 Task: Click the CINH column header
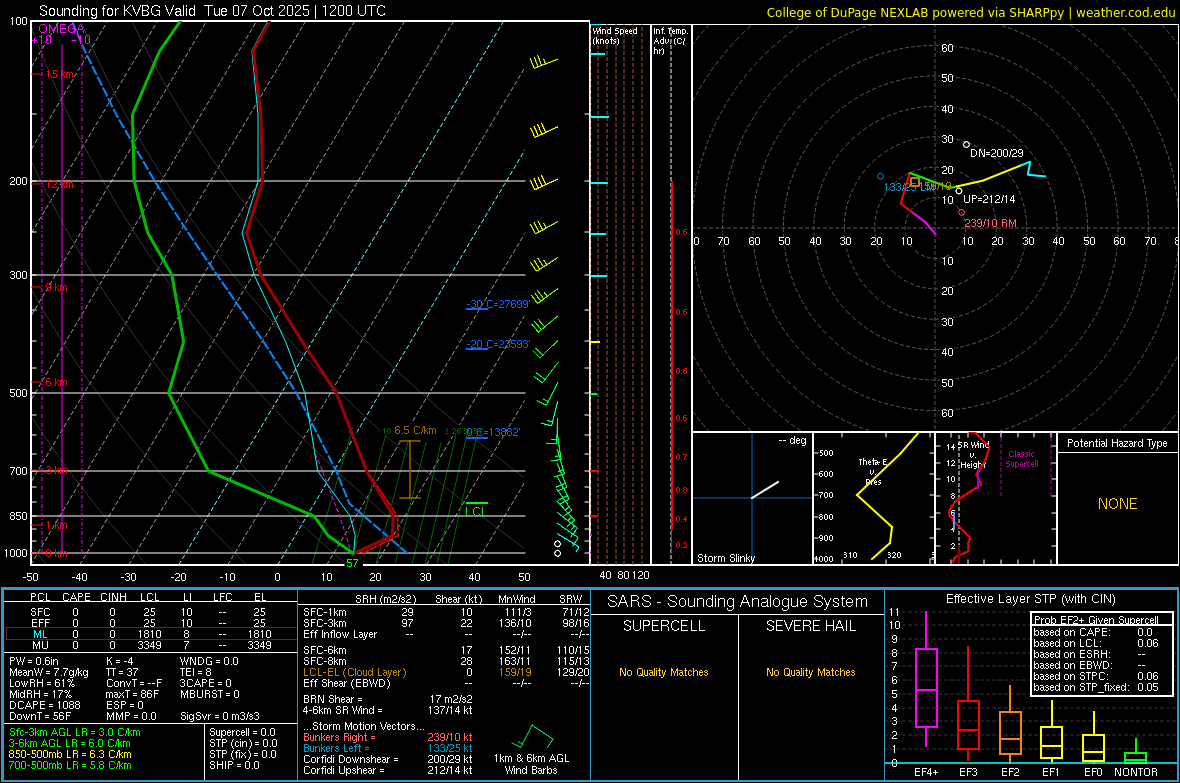tap(113, 597)
